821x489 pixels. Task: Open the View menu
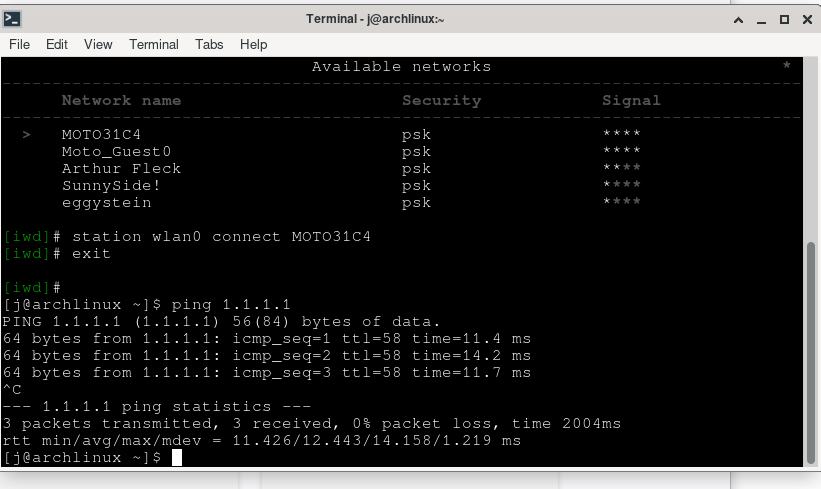tap(98, 45)
